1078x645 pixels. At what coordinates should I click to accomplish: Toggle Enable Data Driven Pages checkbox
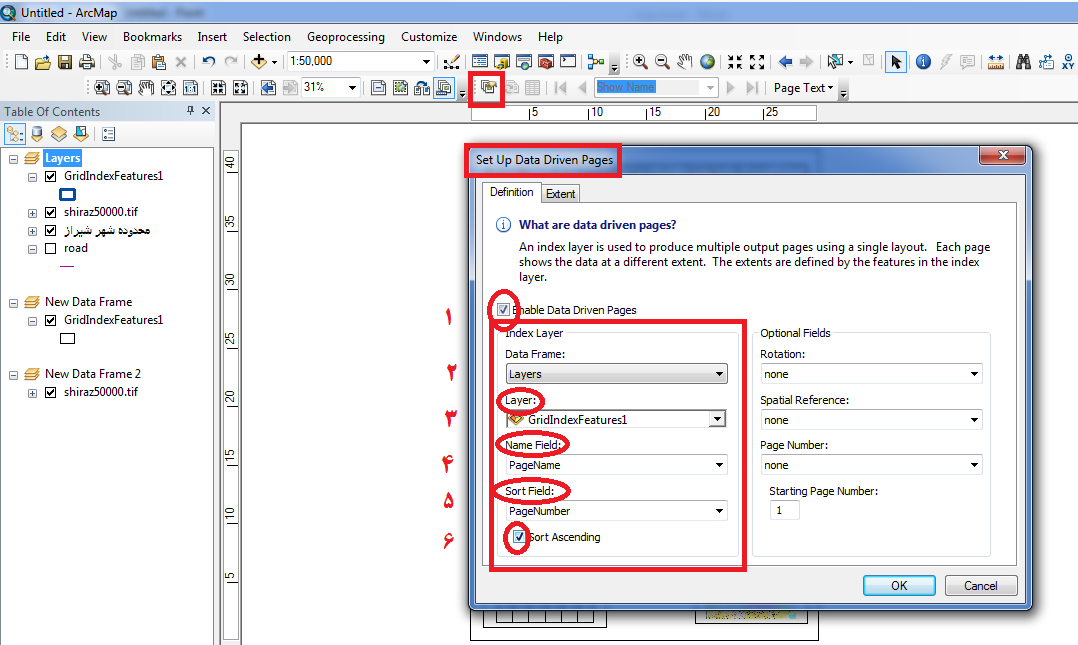point(503,309)
